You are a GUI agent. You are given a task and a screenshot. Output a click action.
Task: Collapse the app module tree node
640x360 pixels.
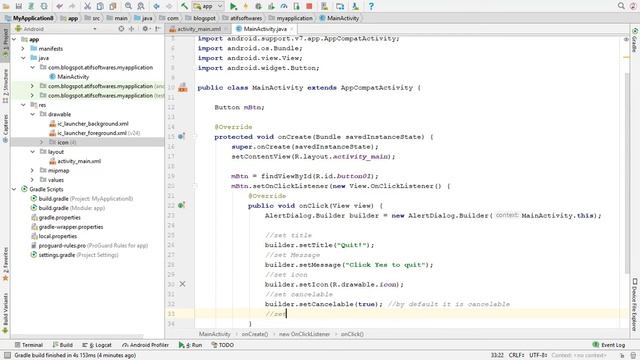point(15,39)
